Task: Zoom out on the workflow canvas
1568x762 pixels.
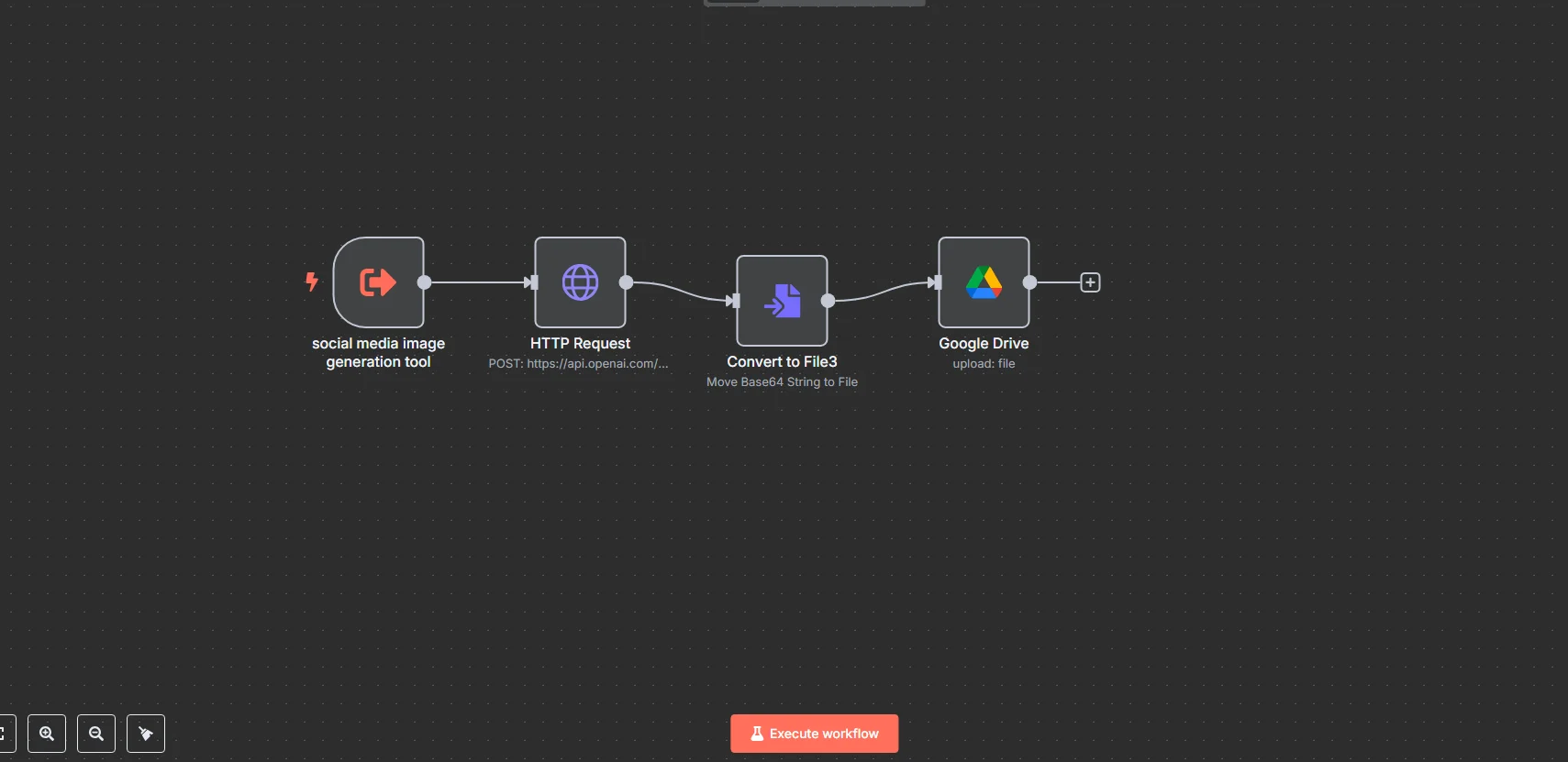Action: tap(96, 734)
